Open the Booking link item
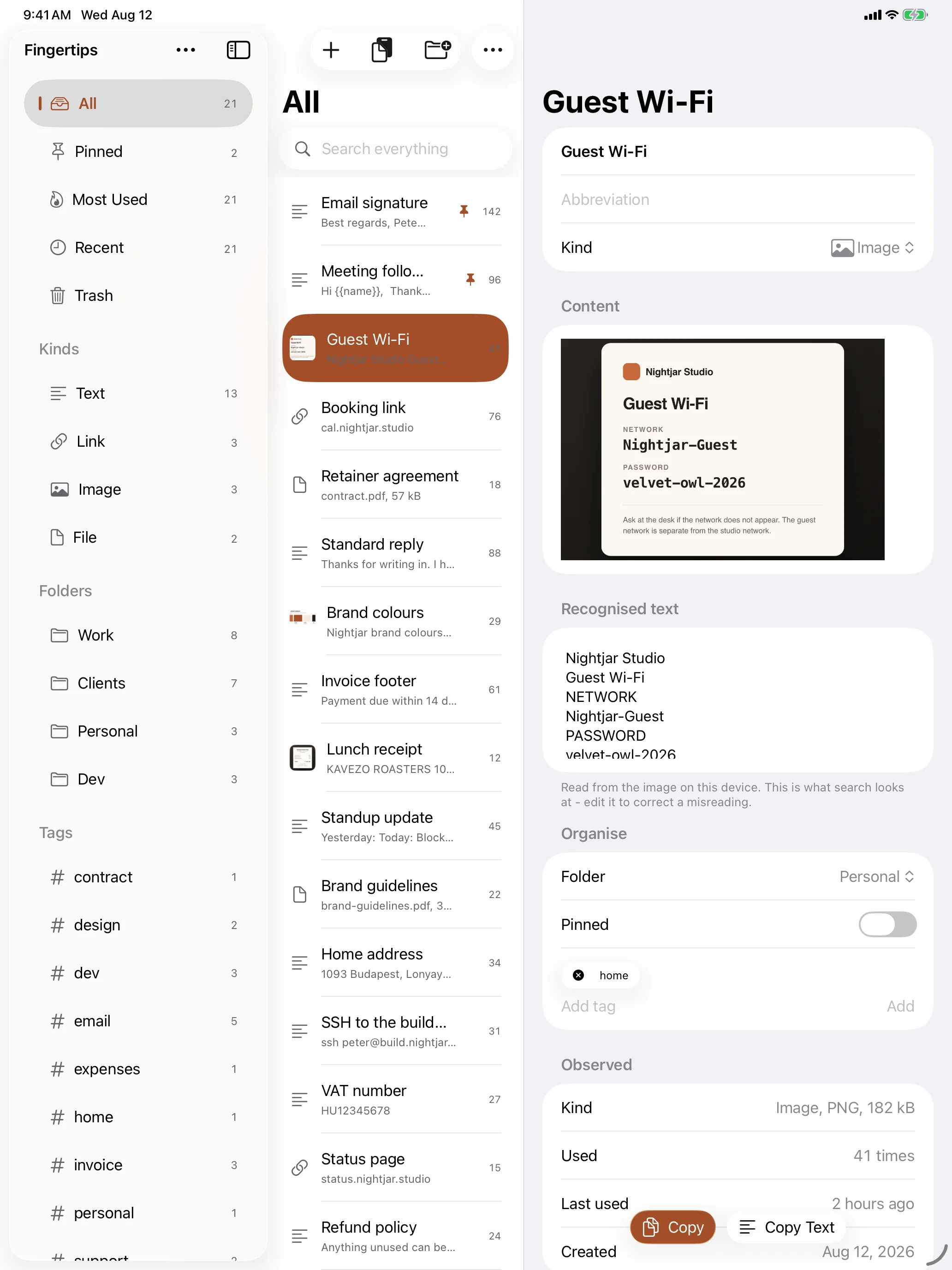Screen dimensions: 952x1270 click(x=395, y=416)
